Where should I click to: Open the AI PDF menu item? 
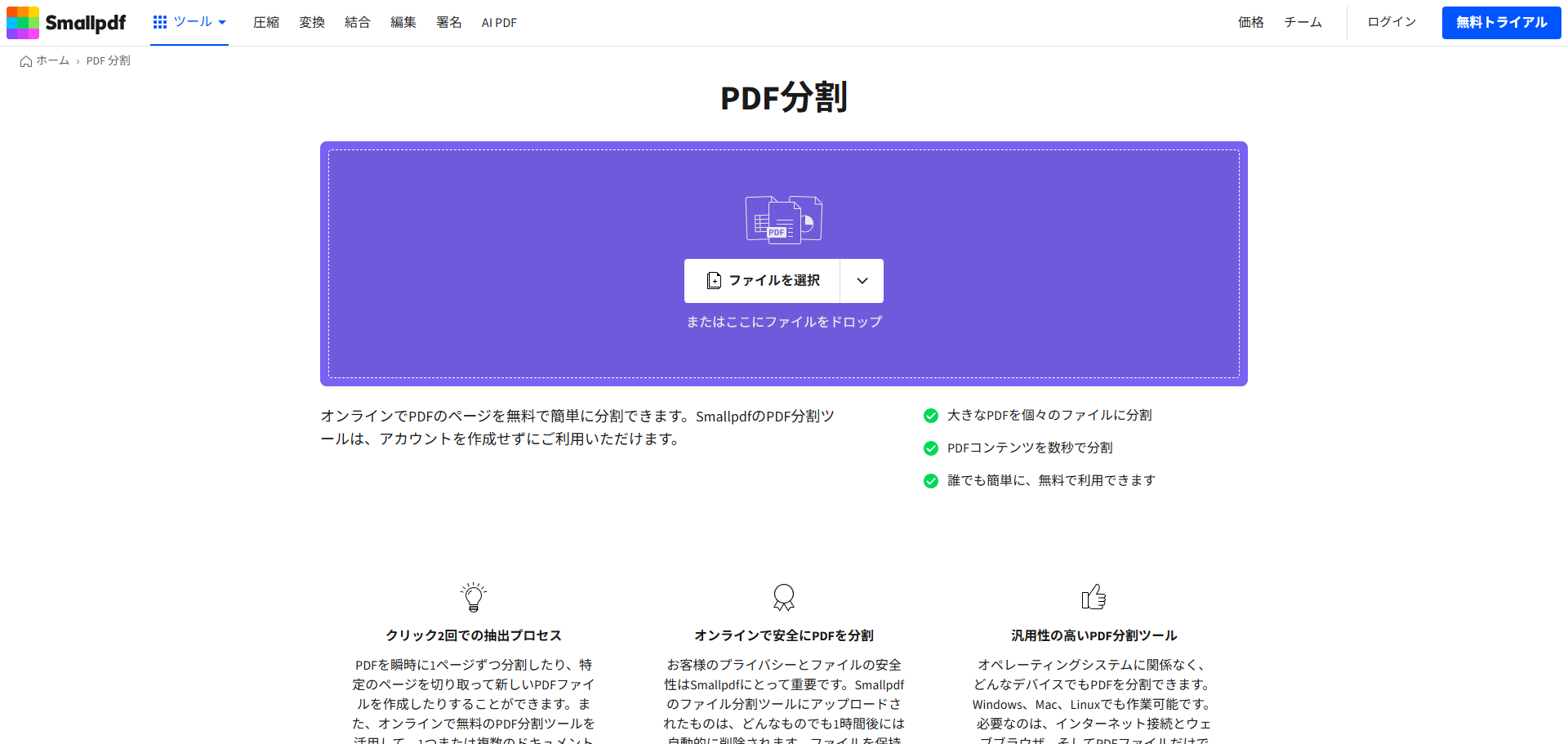pyautogui.click(x=499, y=23)
